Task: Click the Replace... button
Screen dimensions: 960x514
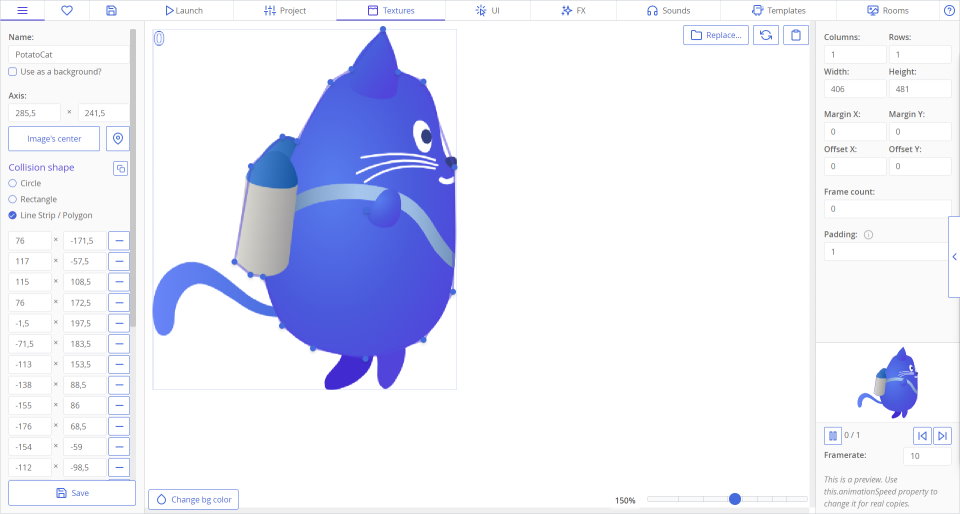Action: (716, 35)
